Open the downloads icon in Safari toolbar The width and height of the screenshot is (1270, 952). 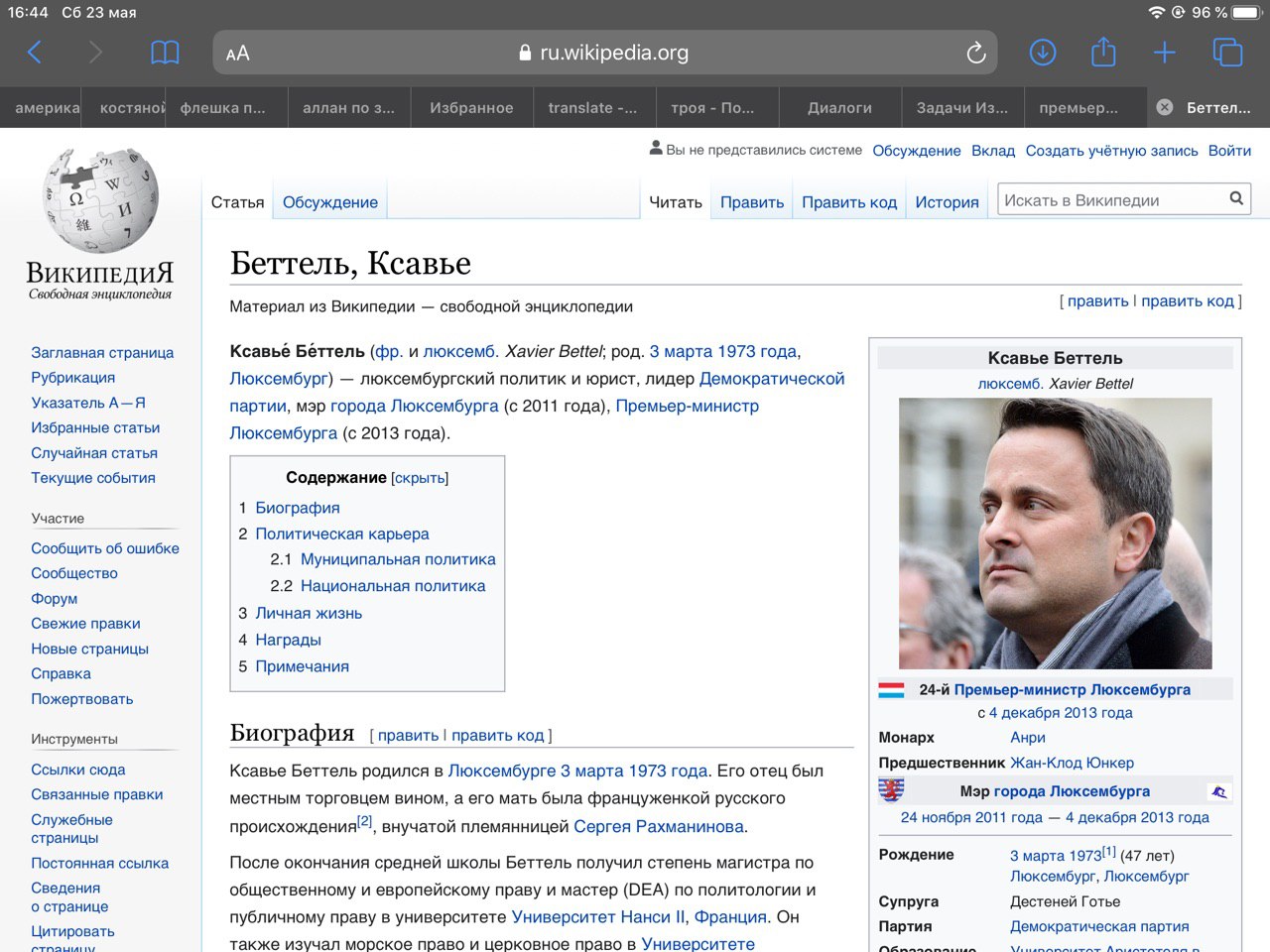[x=1043, y=53]
